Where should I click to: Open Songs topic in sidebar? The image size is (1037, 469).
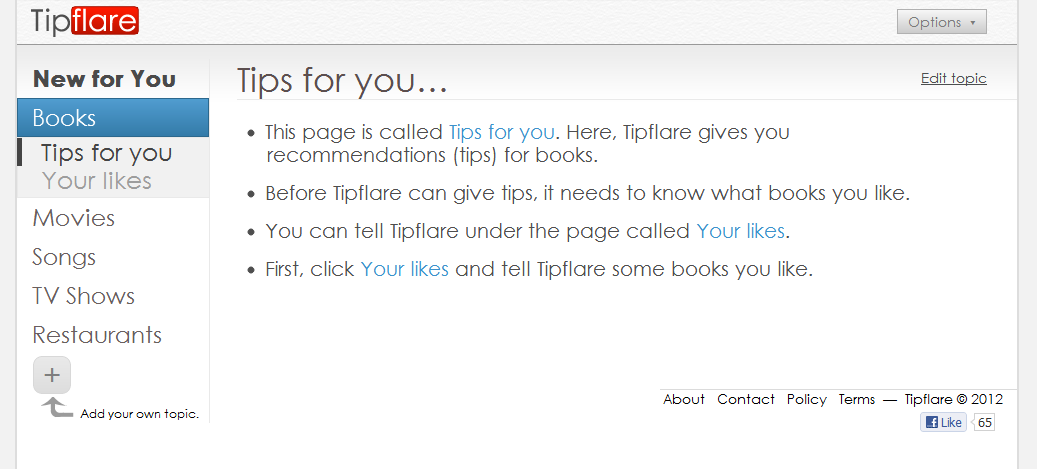[x=64, y=257]
